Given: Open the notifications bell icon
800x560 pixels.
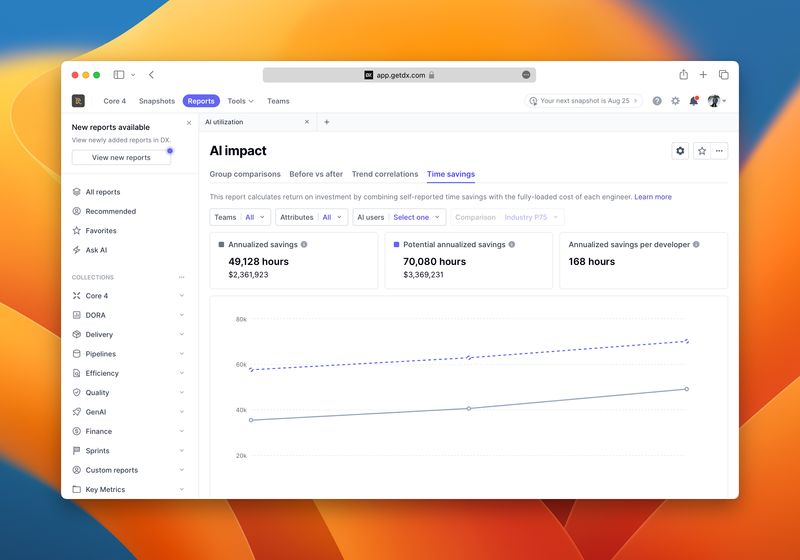Looking at the screenshot, I should 693,101.
